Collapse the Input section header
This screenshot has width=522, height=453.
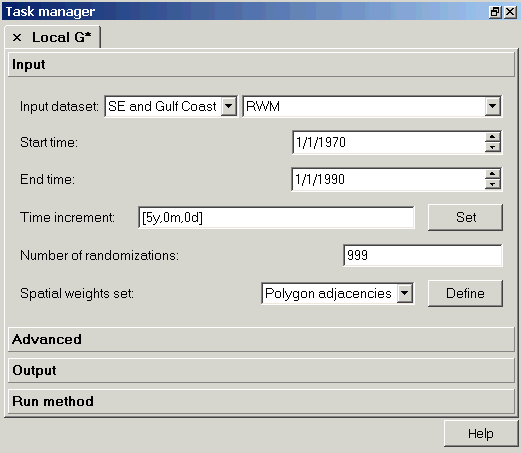(x=261, y=64)
